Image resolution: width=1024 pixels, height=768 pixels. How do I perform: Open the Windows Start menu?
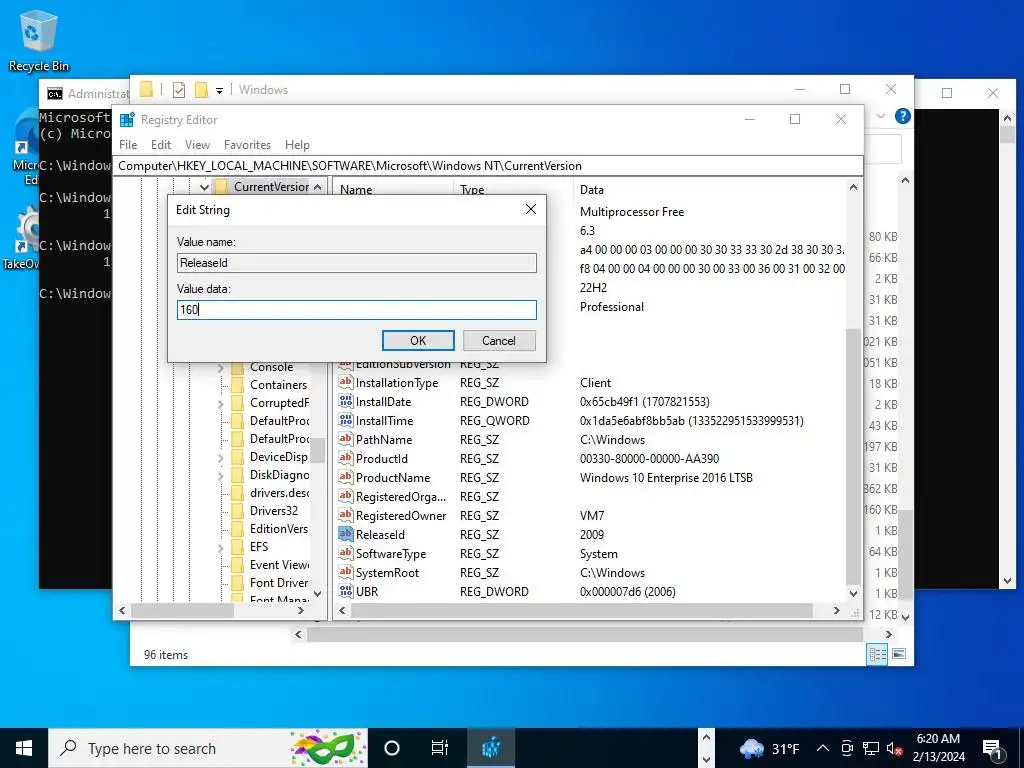tap(24, 748)
